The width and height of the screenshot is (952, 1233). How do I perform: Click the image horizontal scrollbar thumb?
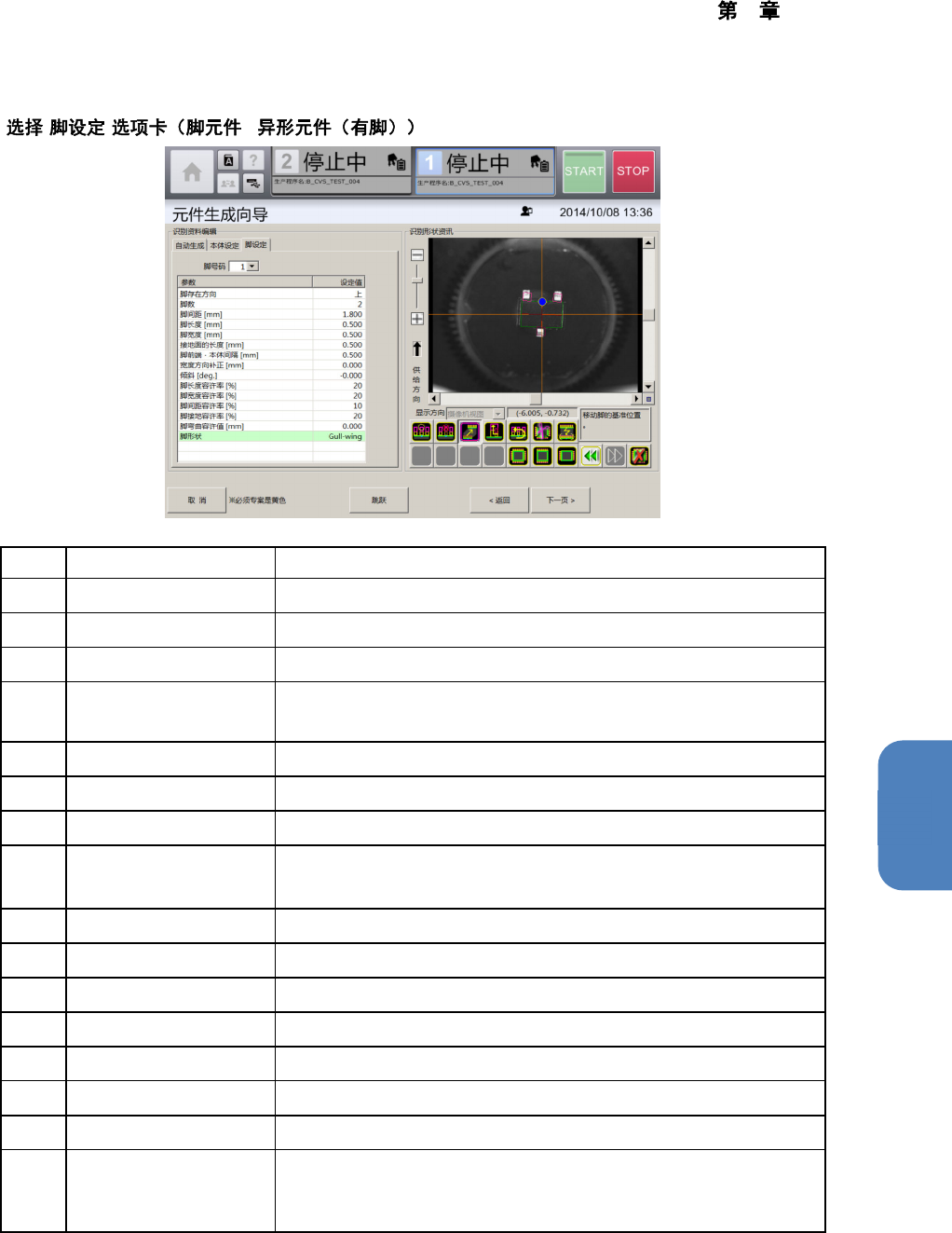pyautogui.click(x=536, y=399)
